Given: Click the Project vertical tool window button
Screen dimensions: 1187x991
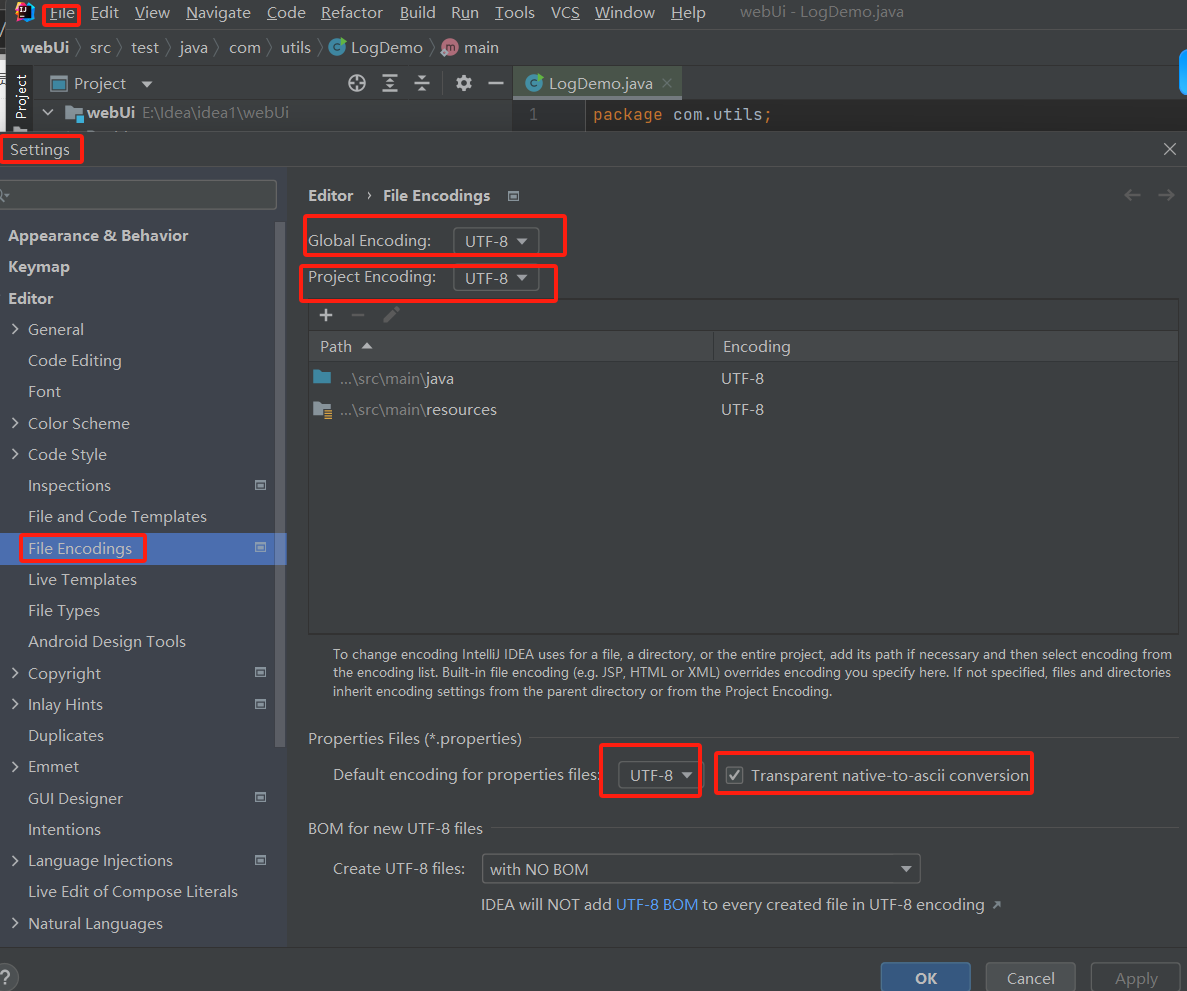Looking at the screenshot, I should pos(21,97).
